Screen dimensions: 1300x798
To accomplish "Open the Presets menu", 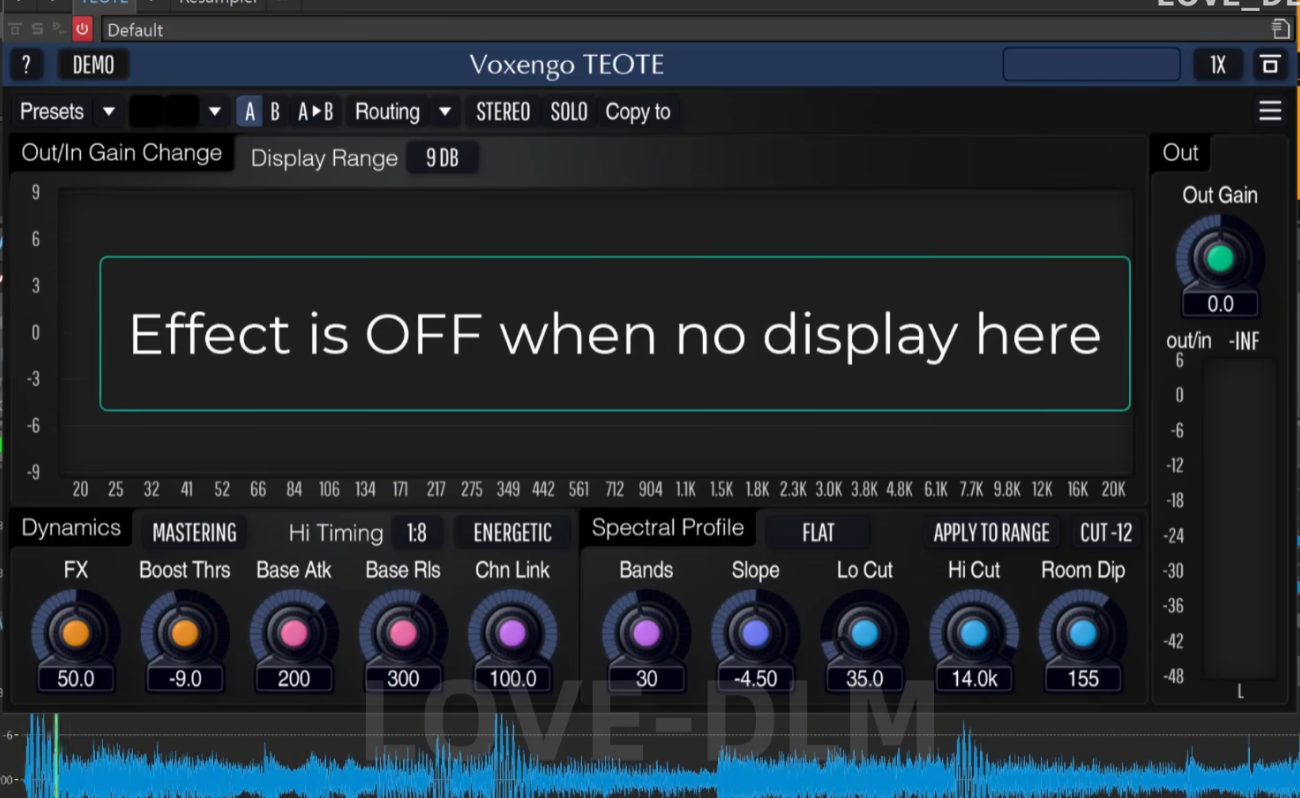I will coord(52,112).
